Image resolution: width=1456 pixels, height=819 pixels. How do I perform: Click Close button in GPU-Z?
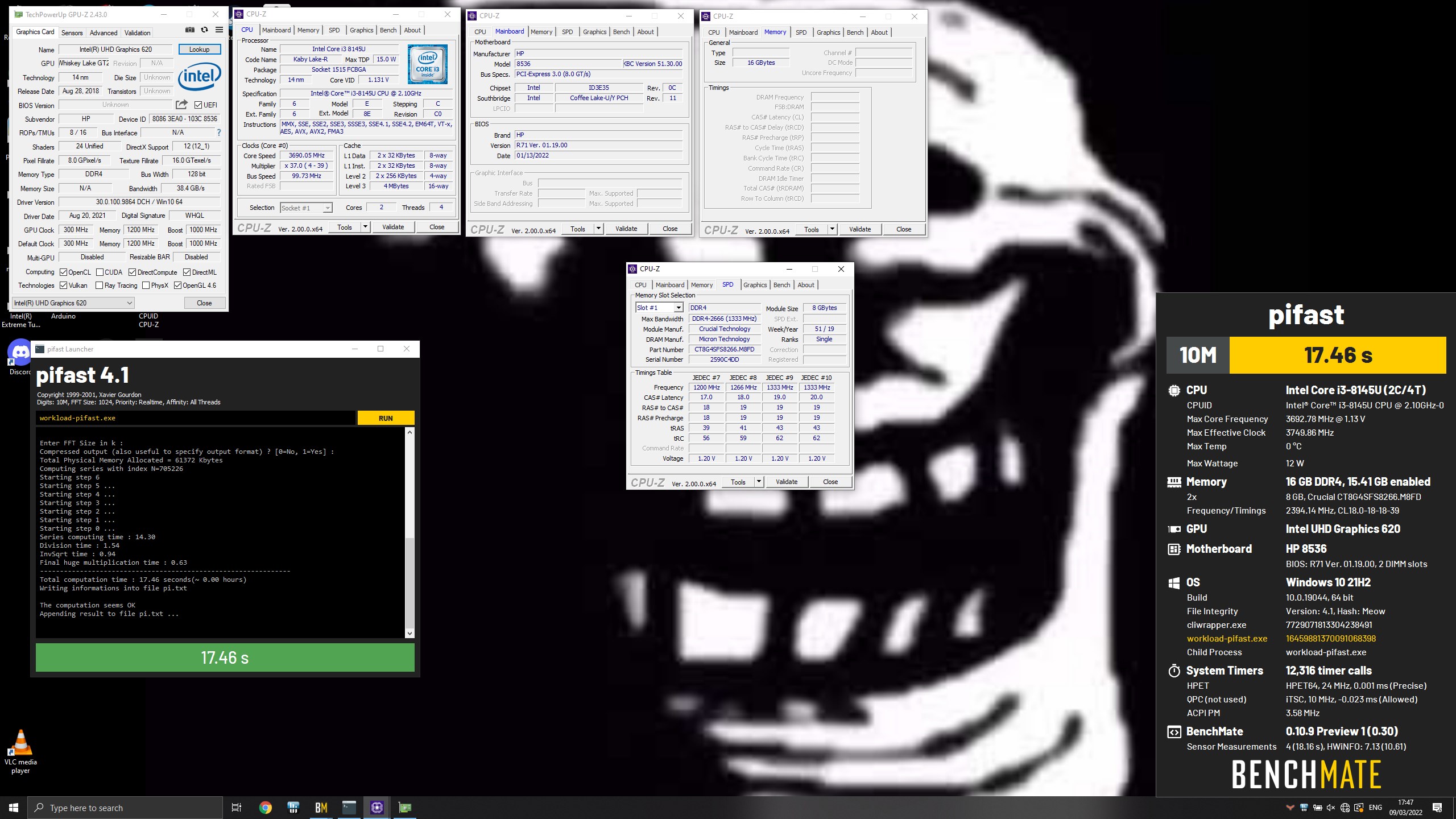[x=205, y=303]
